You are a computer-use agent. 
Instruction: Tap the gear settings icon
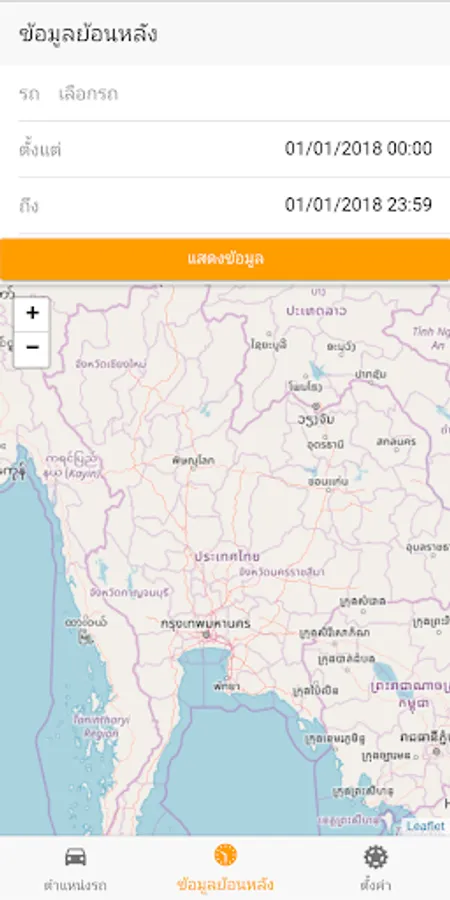pos(376,857)
